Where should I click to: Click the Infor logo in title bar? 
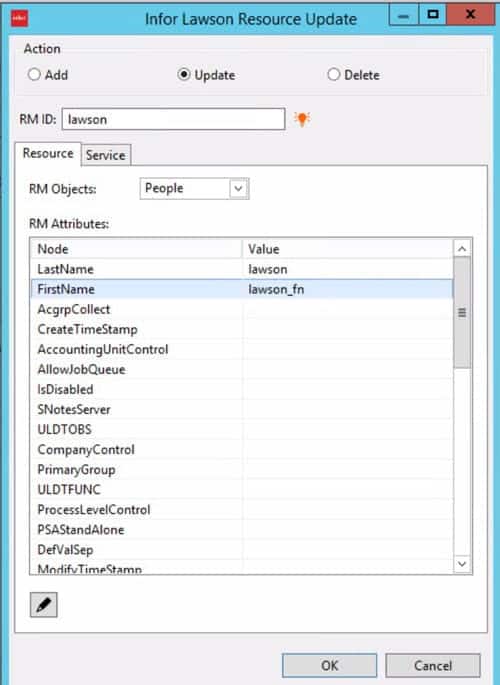[19, 18]
